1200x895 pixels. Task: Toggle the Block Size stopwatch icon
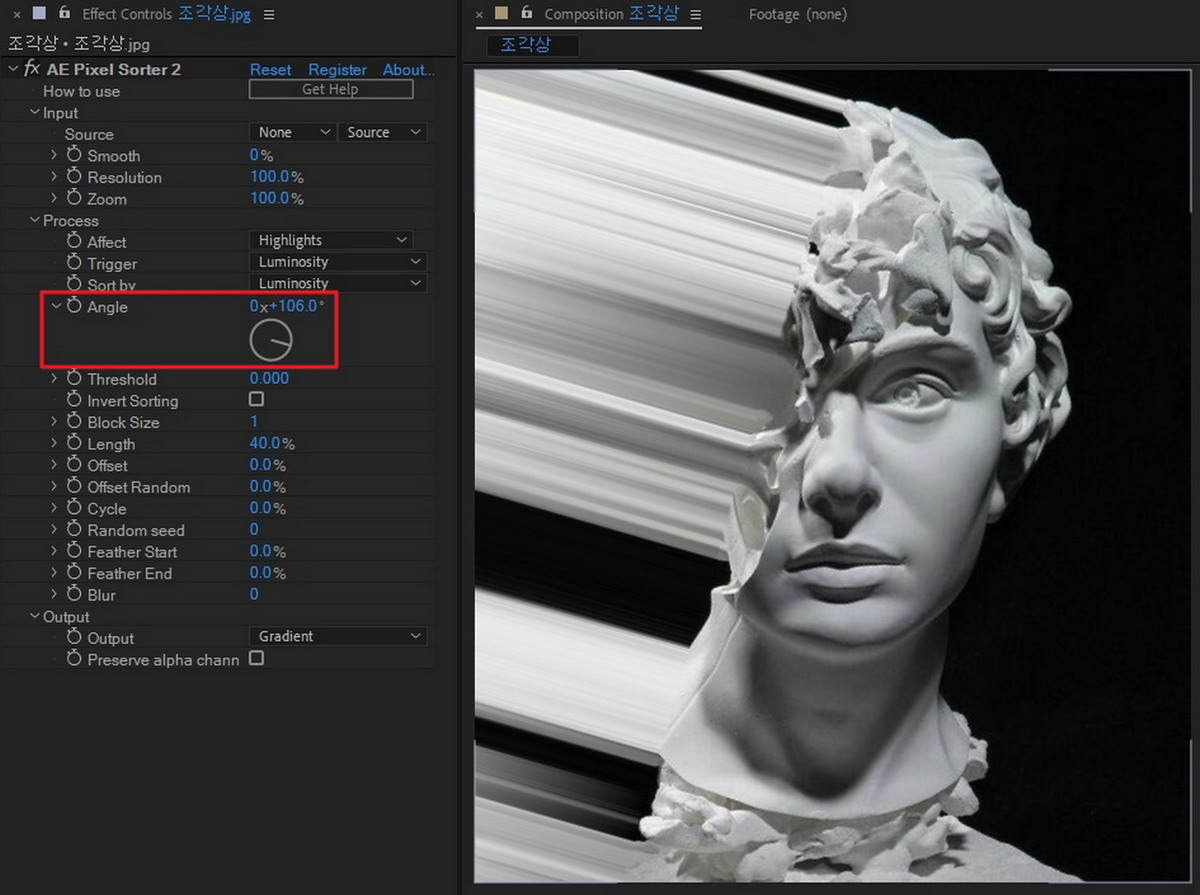[74, 422]
